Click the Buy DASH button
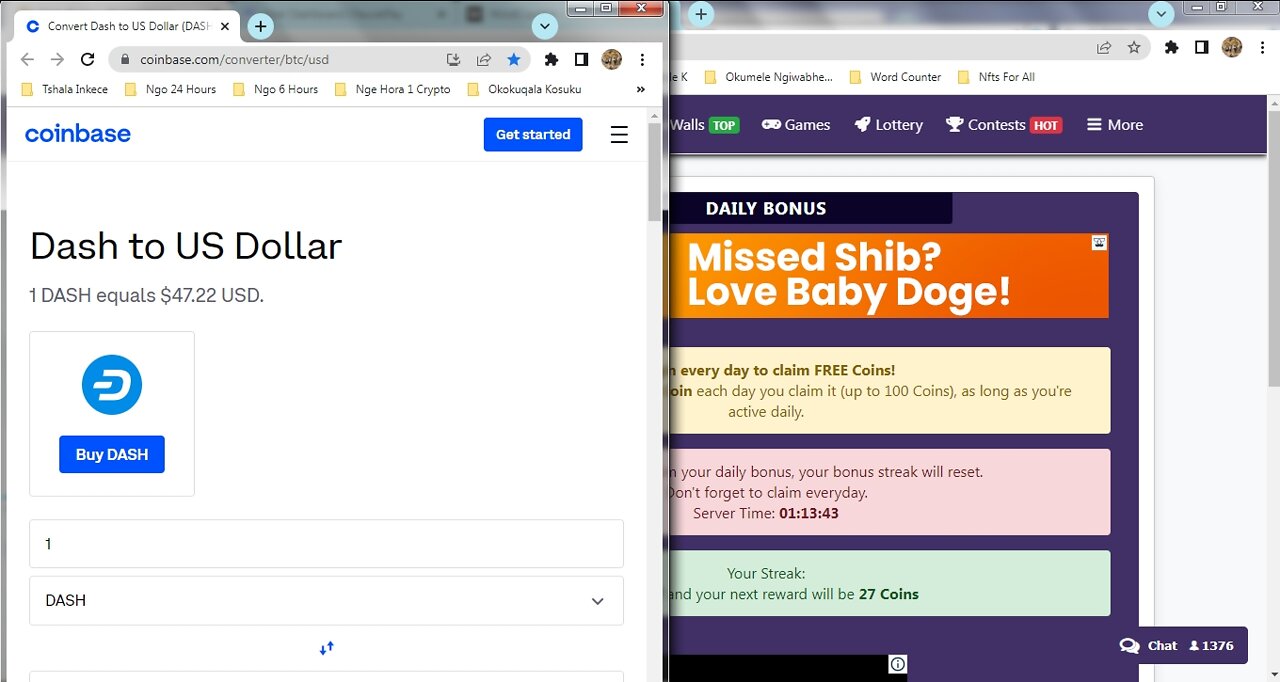Viewport: 1280px width, 682px height. tap(112, 454)
